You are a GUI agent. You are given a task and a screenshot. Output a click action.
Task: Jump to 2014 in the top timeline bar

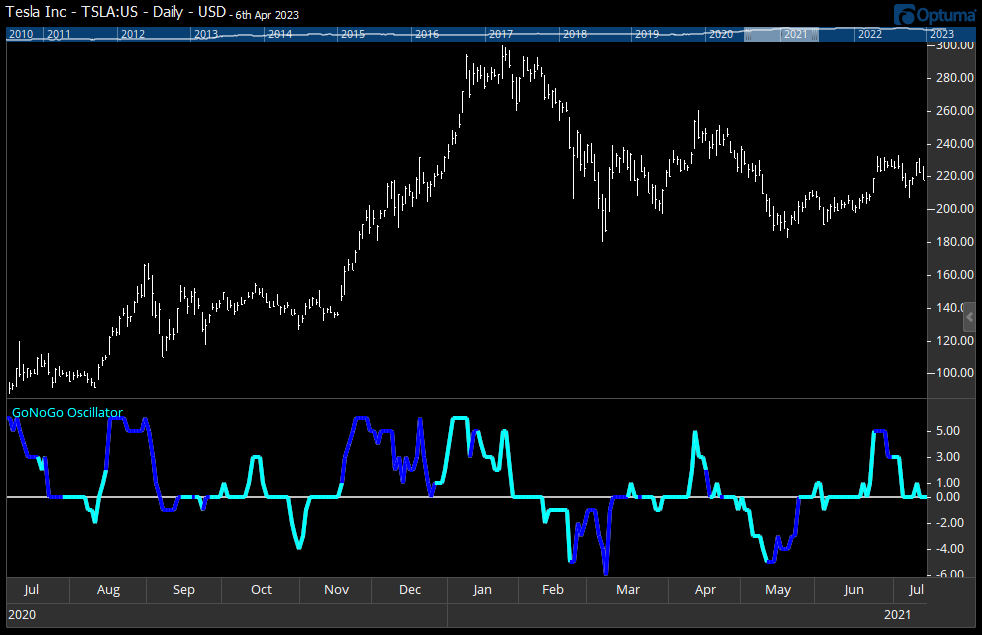tap(280, 34)
